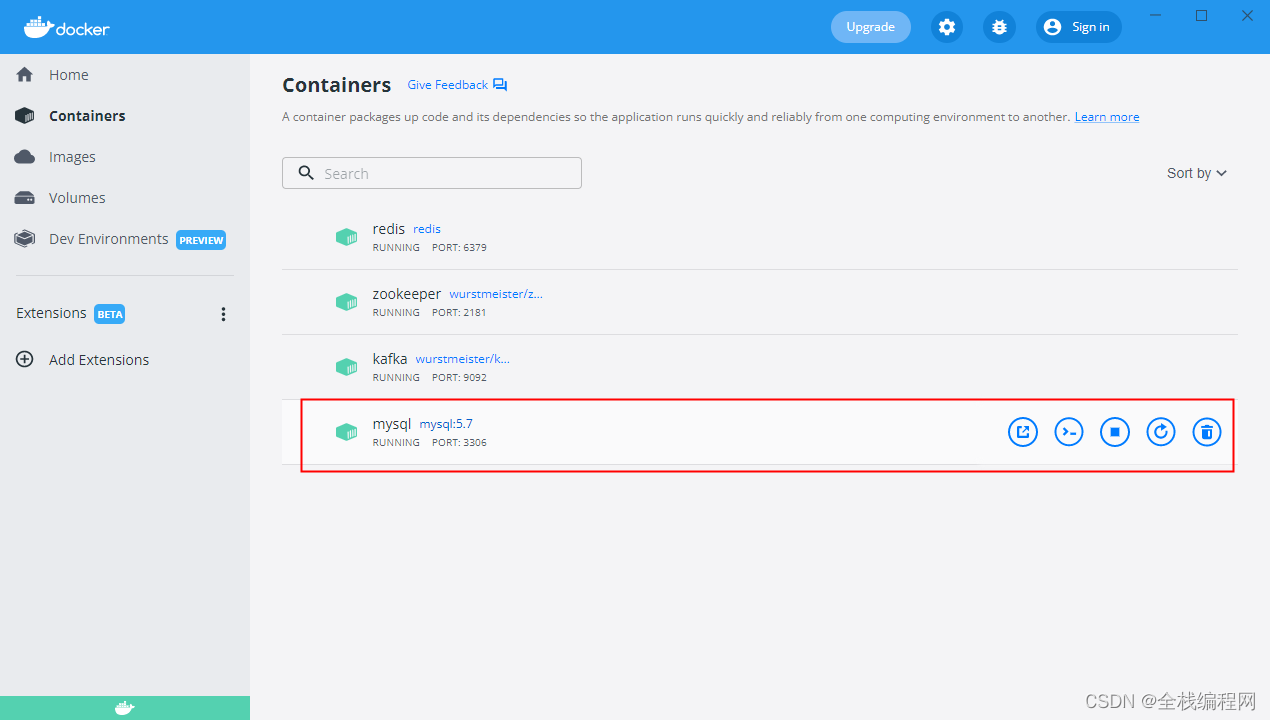This screenshot has height=720, width=1270.
Task: Expand the Sort by dropdown
Action: (x=1197, y=173)
